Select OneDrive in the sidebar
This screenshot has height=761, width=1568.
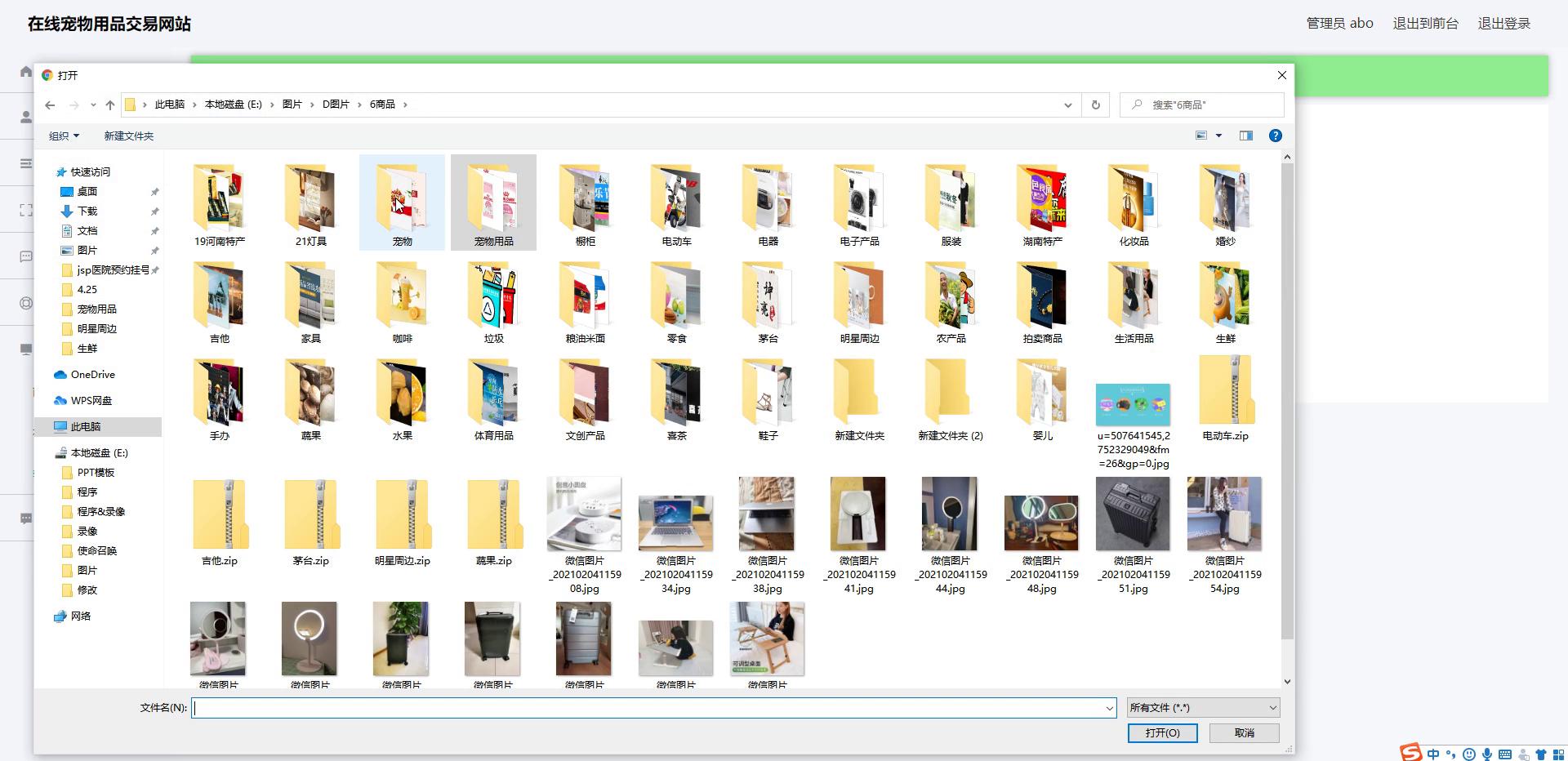point(92,374)
